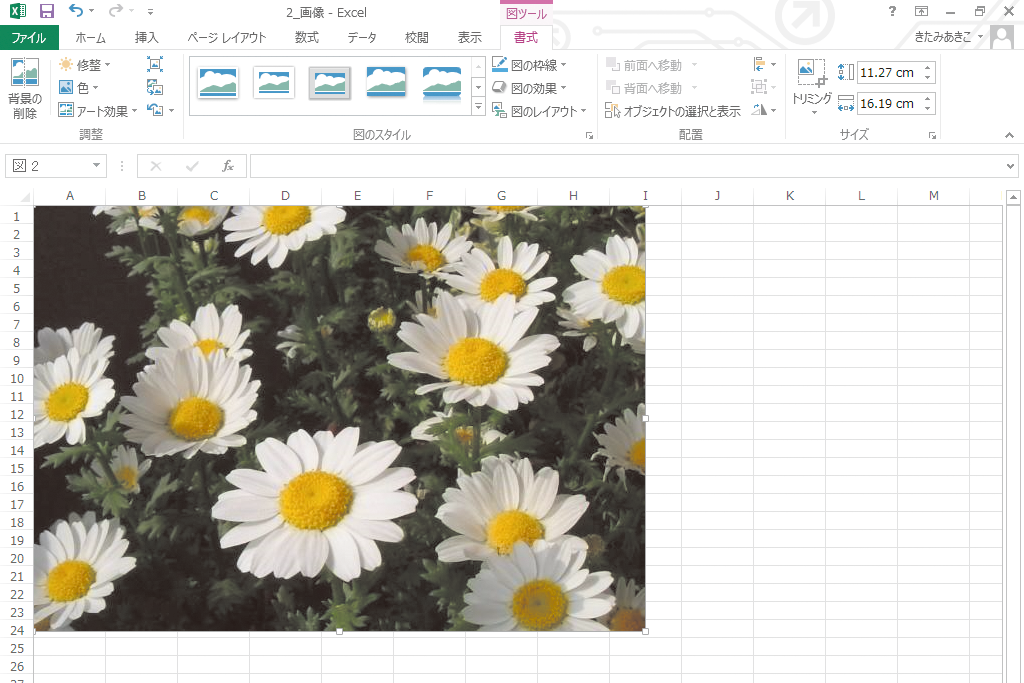Switch to the 挿入 tab
This screenshot has height=683, width=1024.
(146, 37)
